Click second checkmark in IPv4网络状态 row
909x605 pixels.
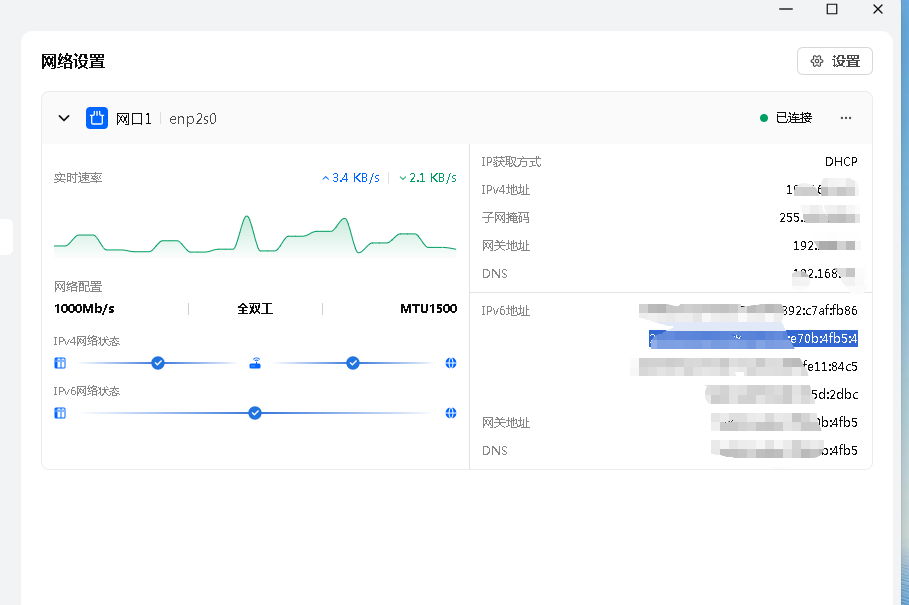point(353,363)
